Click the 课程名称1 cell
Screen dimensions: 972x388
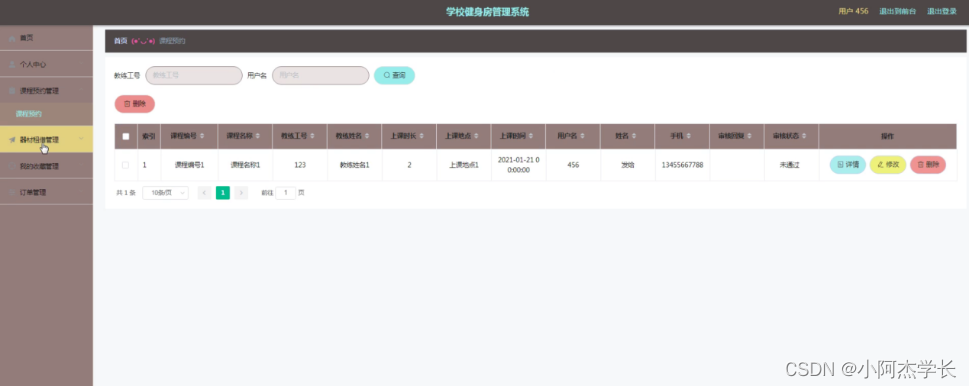pyautogui.click(x=245, y=165)
